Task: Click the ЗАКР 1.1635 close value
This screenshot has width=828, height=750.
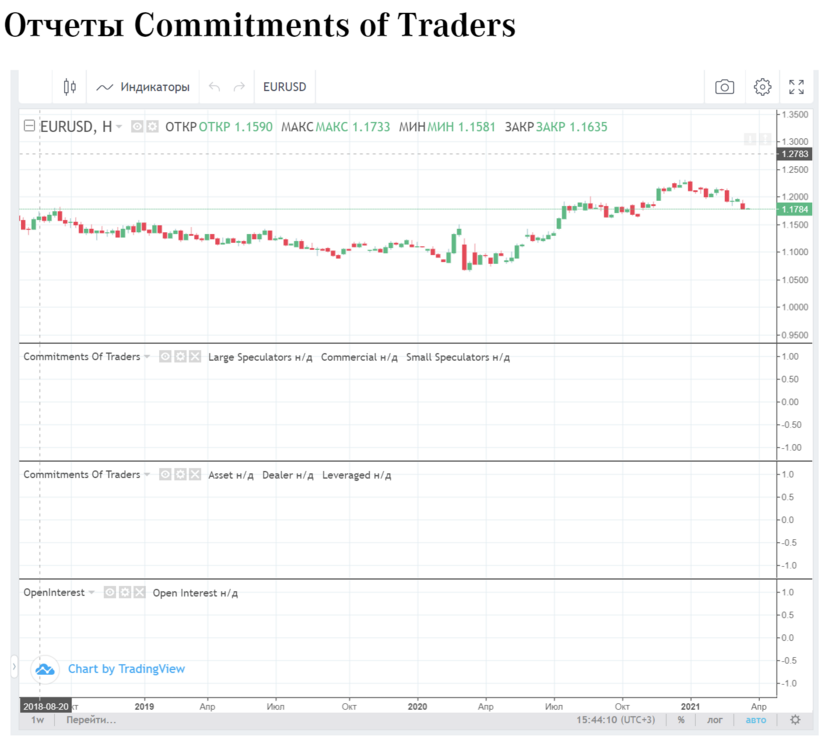Action: click(x=571, y=127)
